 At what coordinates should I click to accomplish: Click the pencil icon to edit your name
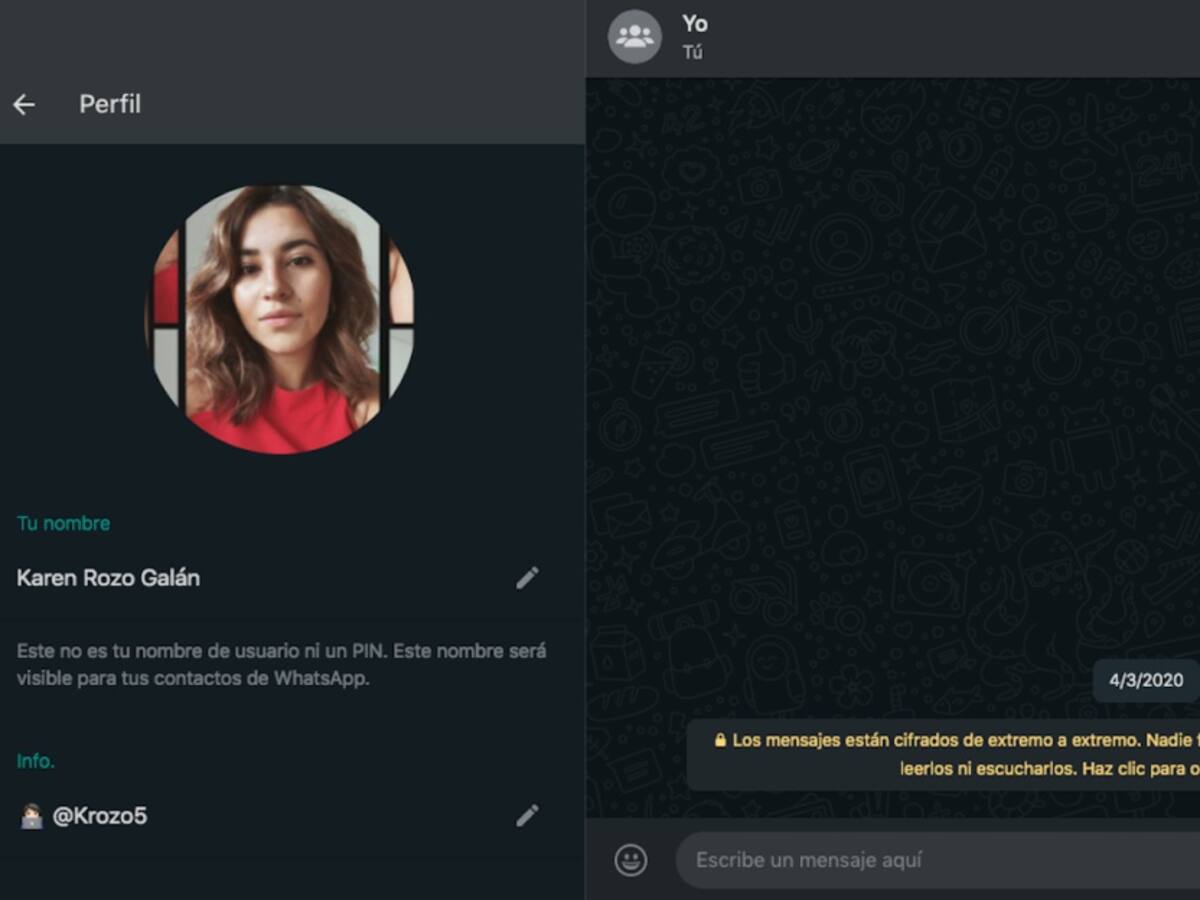tap(527, 578)
